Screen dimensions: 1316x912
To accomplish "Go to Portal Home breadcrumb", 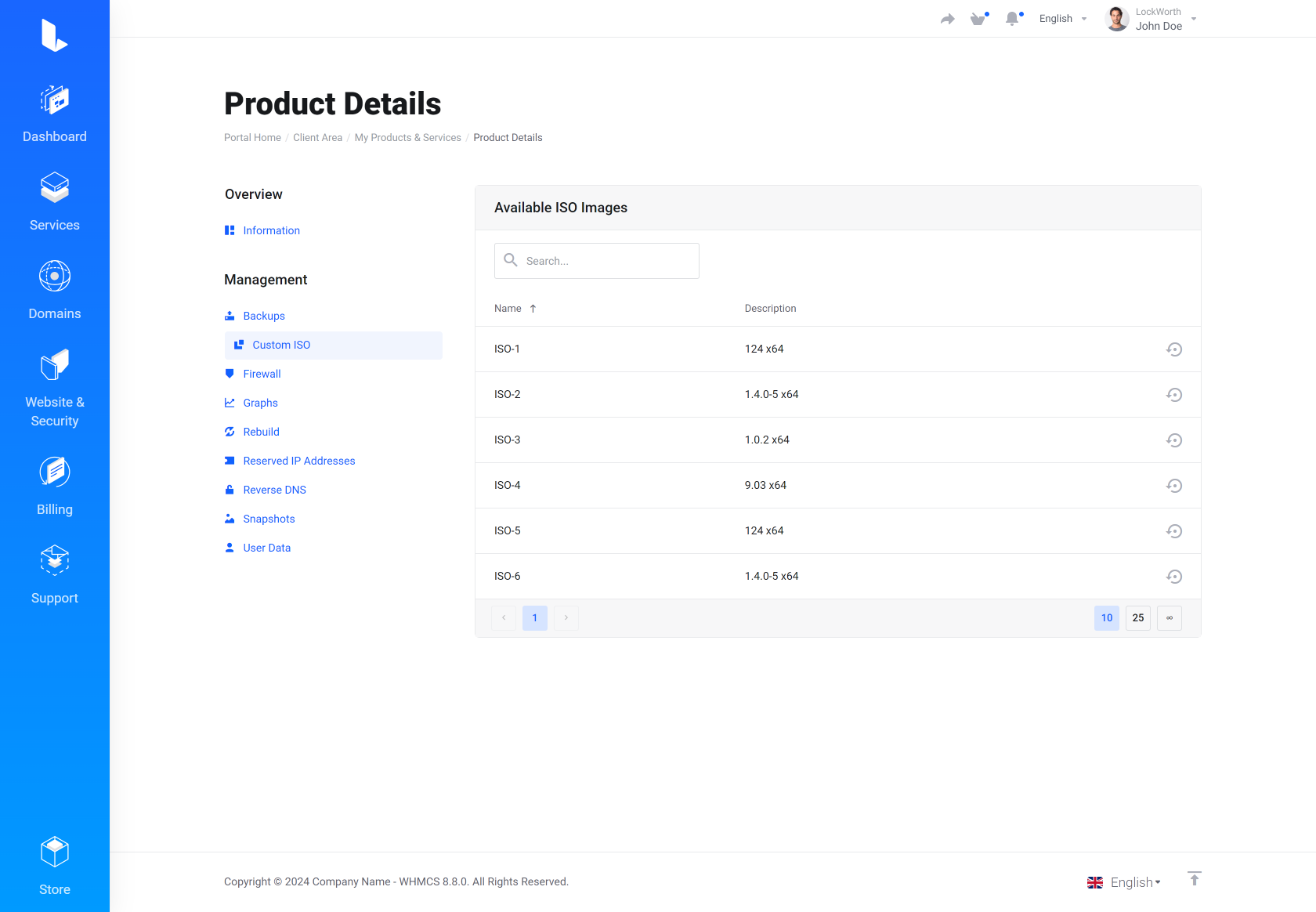I will point(252,138).
